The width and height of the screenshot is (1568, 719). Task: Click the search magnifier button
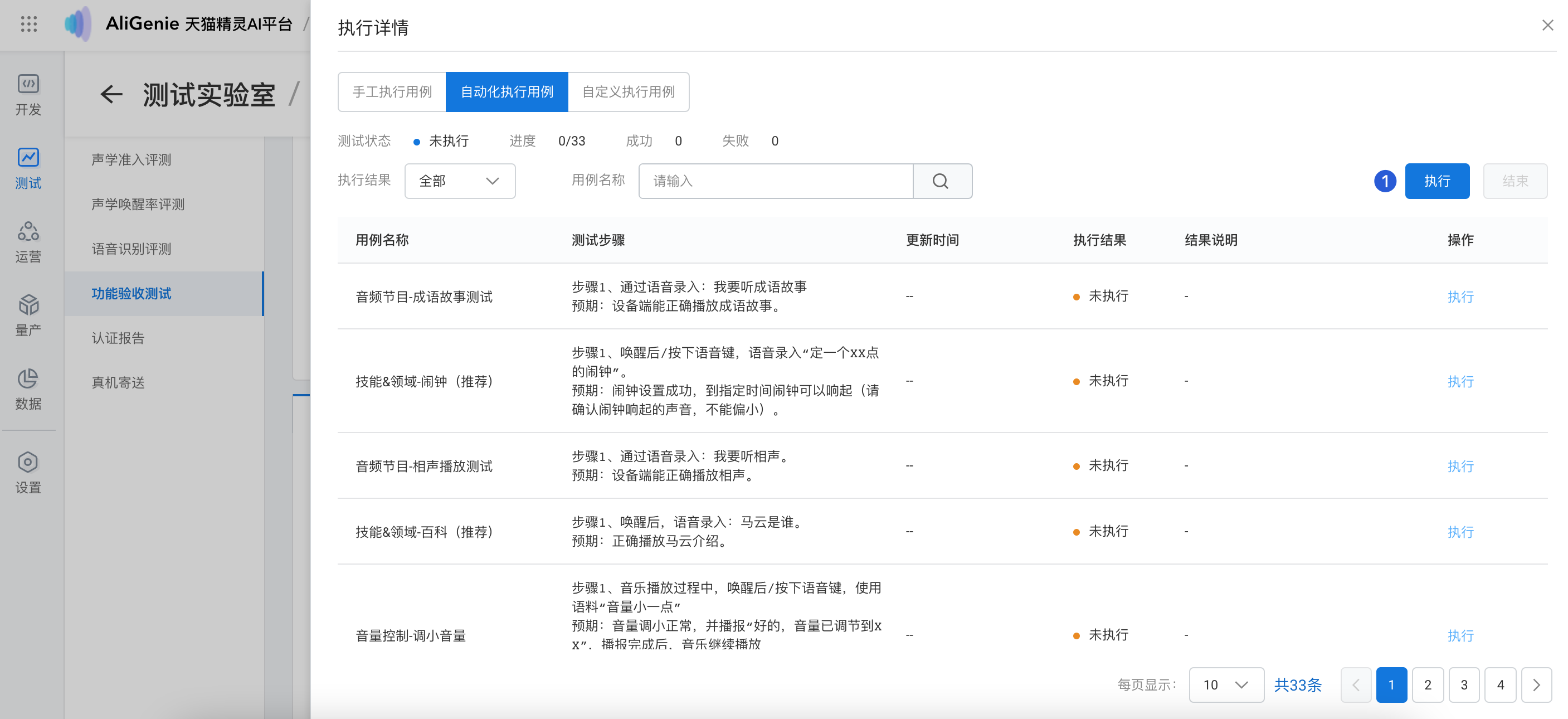coord(942,181)
